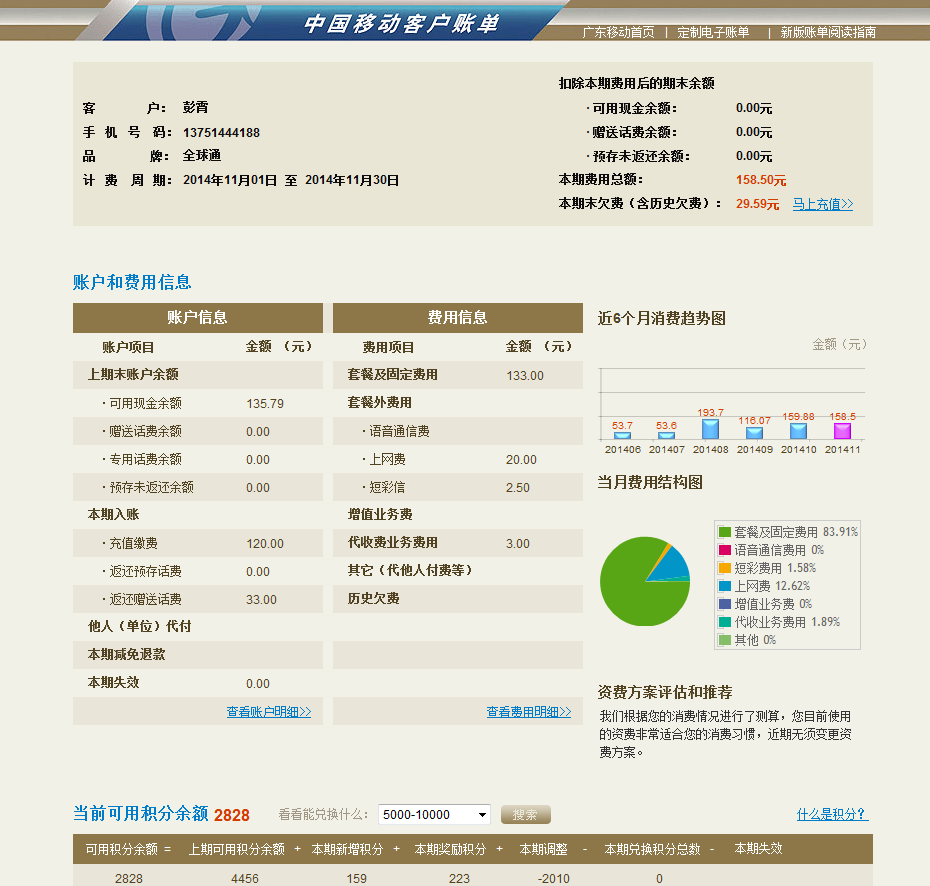The width and height of the screenshot is (930, 886).
Task: Expand the 5000-10000 points range dropdown
Action: click(434, 814)
